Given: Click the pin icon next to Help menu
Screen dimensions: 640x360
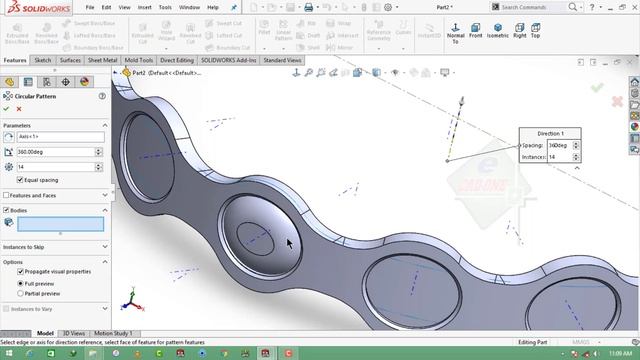Looking at the screenshot, I should [x=234, y=7].
